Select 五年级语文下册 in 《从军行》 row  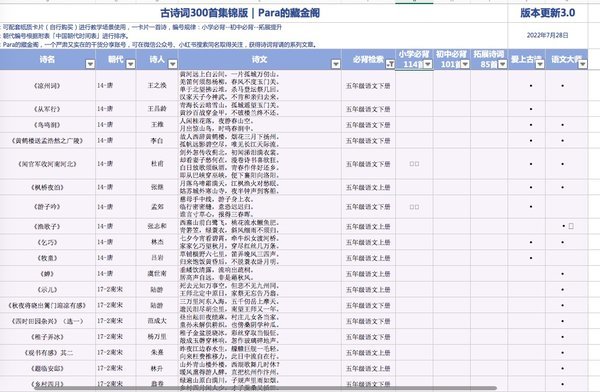click(368, 109)
